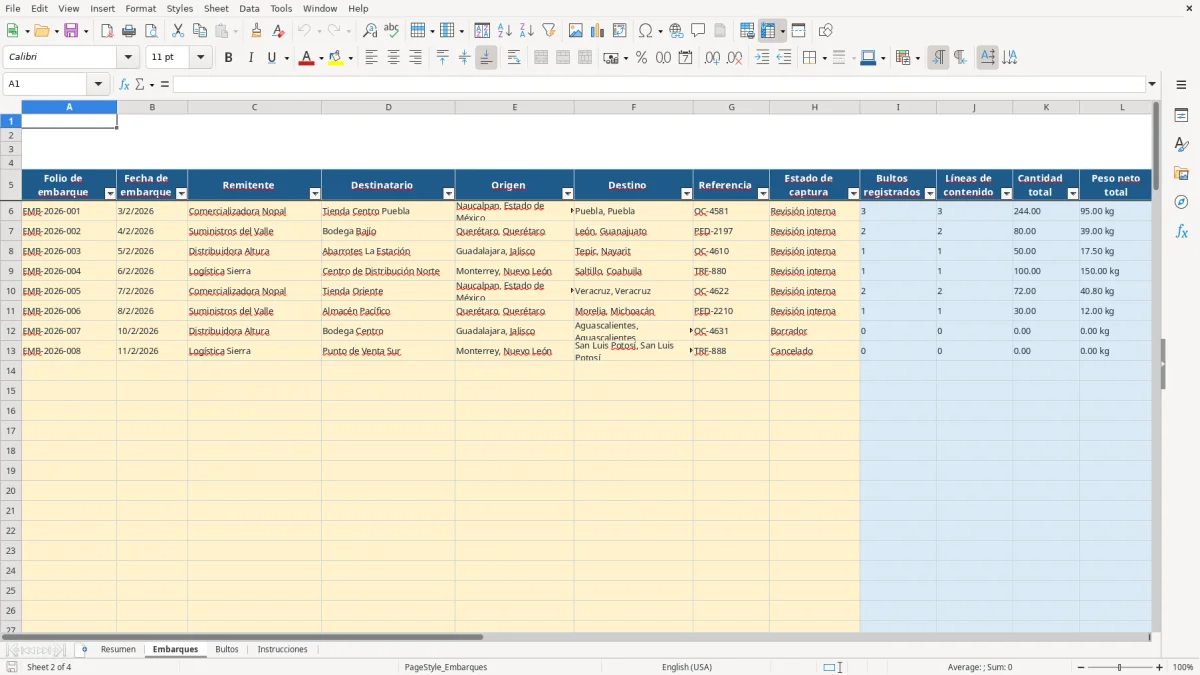
Task: Switch to the Bultos sheet tab
Action: 227,649
